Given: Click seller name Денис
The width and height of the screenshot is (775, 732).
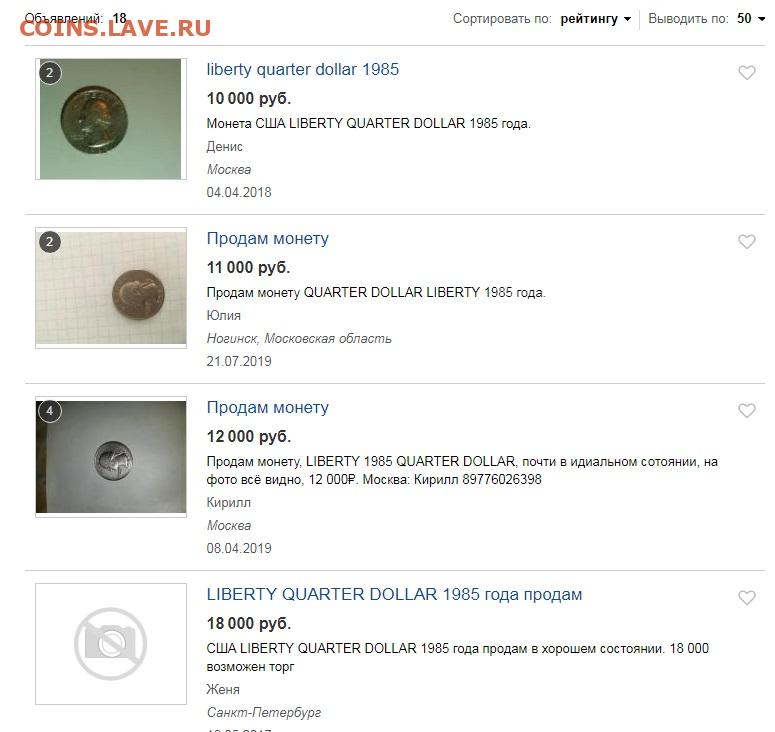Looking at the screenshot, I should [x=224, y=146].
